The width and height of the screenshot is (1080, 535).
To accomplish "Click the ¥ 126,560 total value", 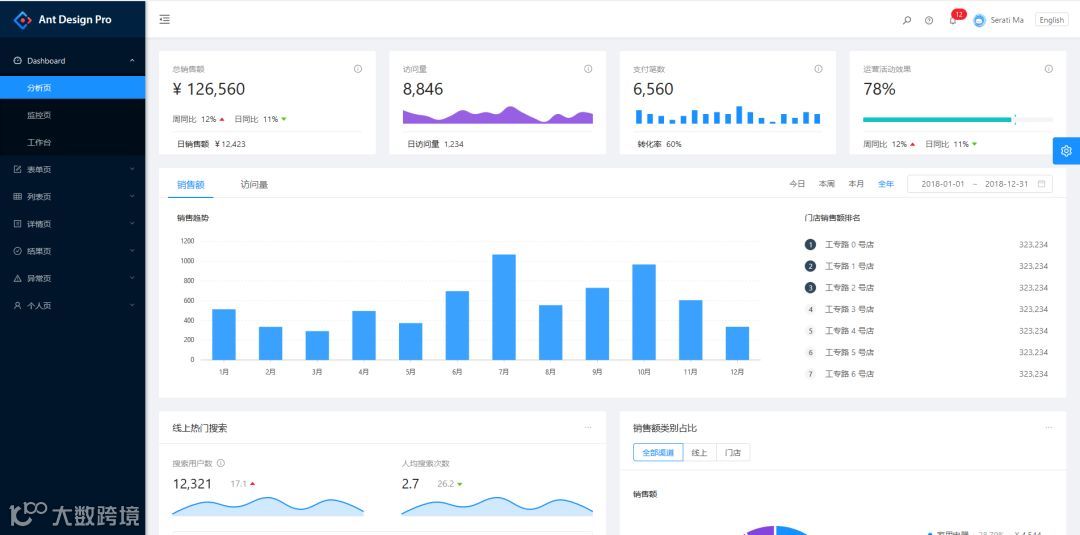I will (209, 89).
